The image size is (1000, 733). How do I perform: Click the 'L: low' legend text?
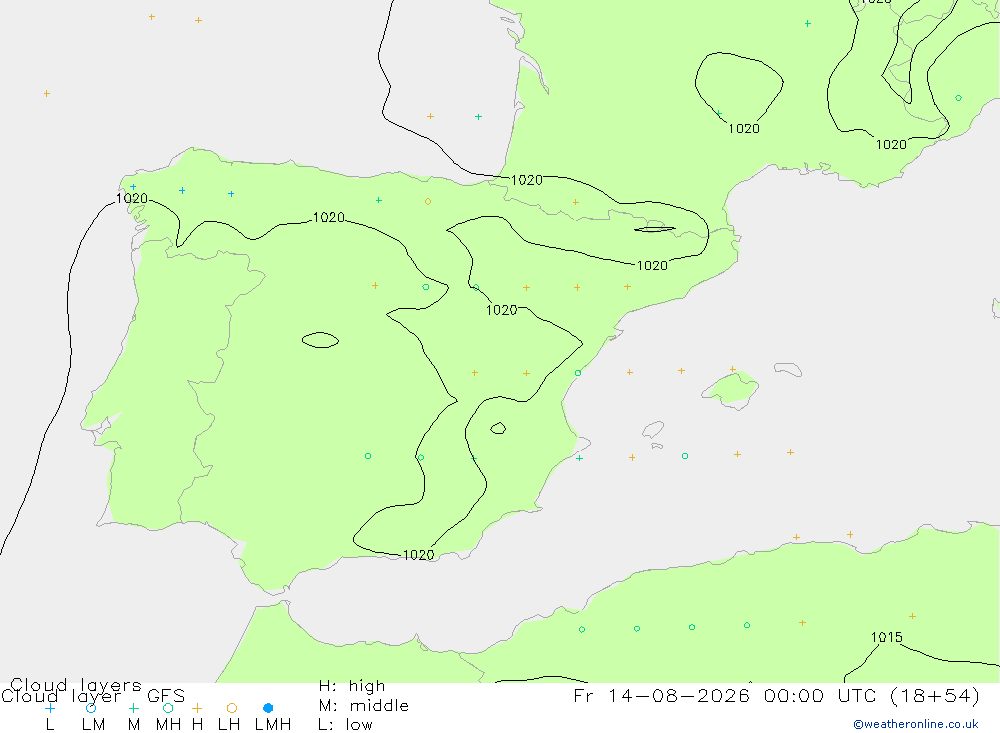(345, 725)
